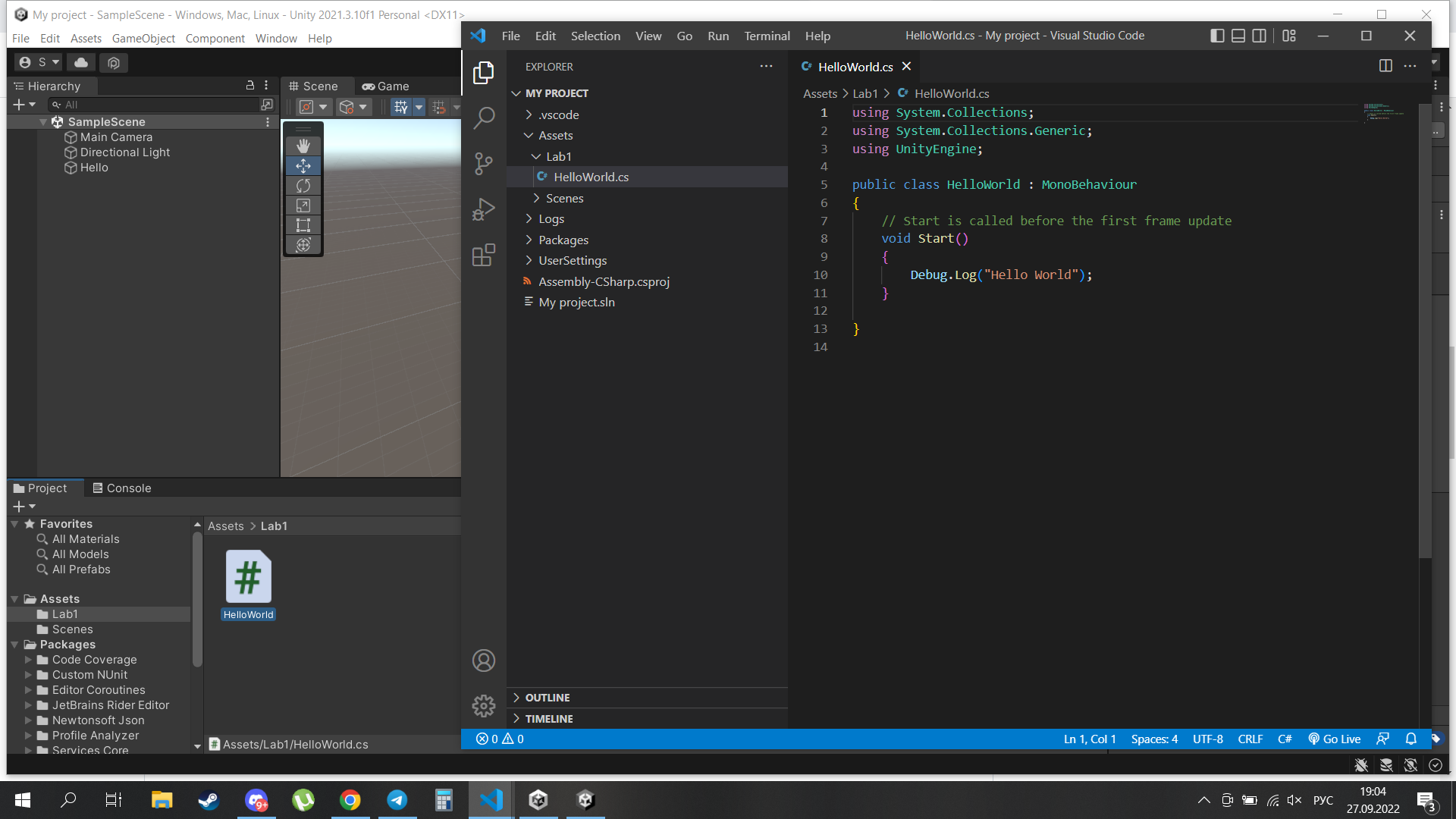Select Unity Hand view tool
Viewport: 1456px width, 819px height.
pos(303,146)
